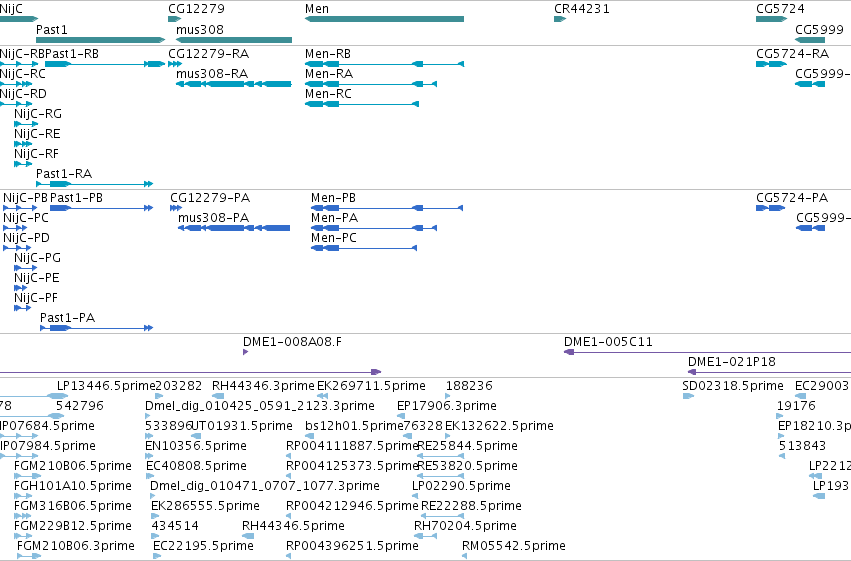
Task: Click the CG5724-RA transcript
Action: tap(771, 64)
